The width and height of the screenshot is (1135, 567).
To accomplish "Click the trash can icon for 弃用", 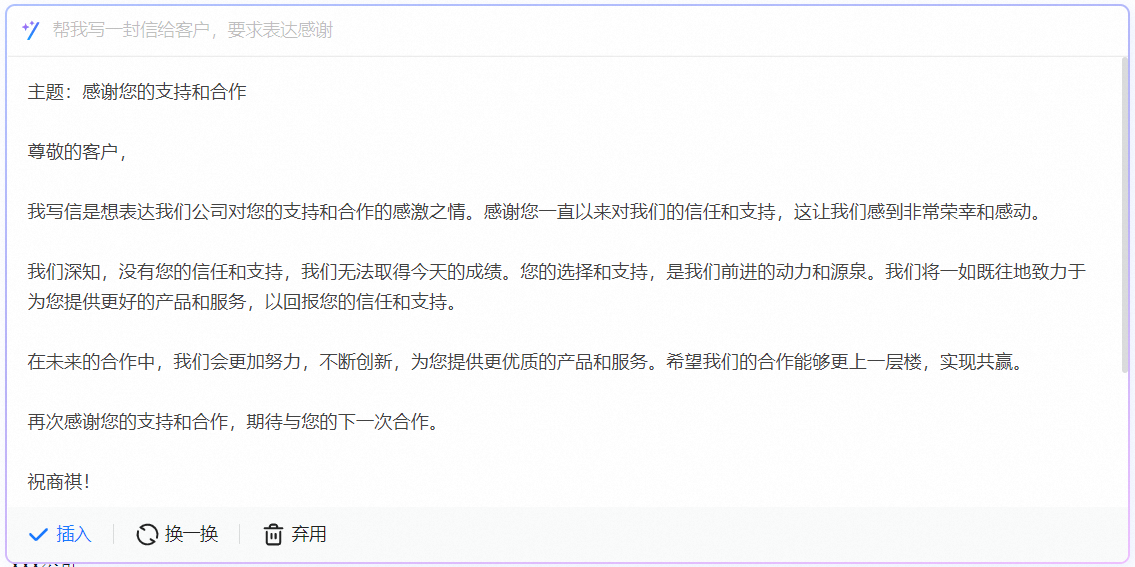I will pos(273,535).
